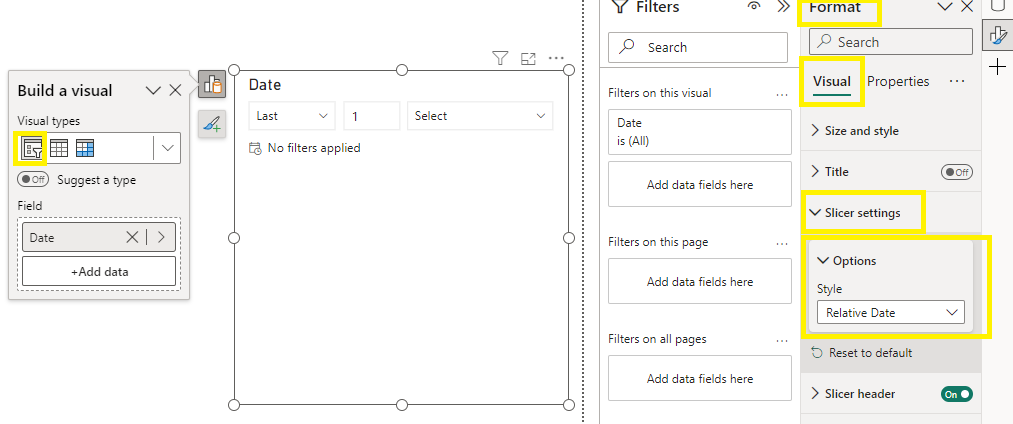1013x424 pixels.
Task: Choose the Matrix visual type icon
Action: (x=85, y=149)
